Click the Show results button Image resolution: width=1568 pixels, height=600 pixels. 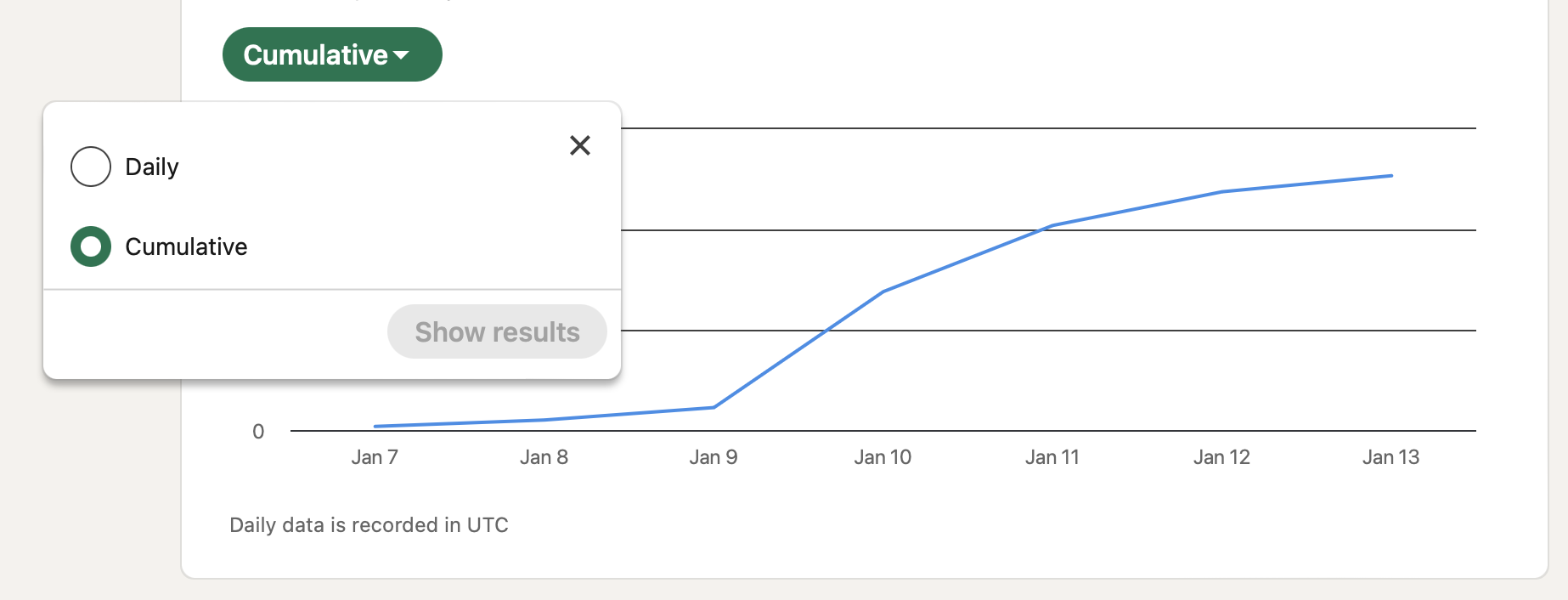pos(497,331)
